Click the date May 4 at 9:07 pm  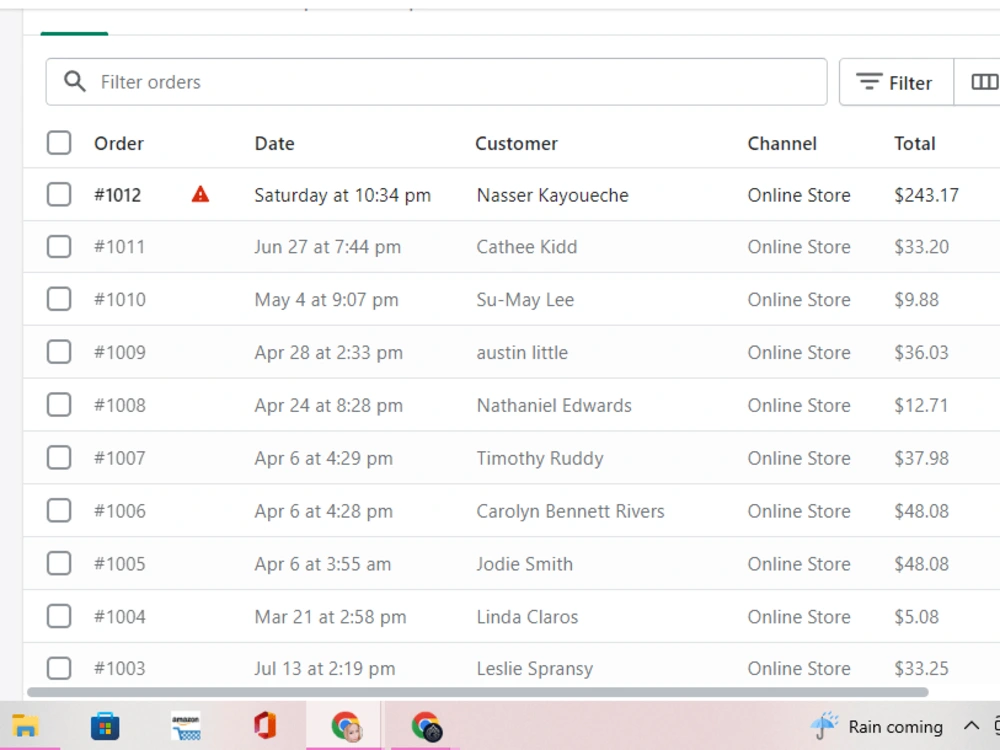326,300
